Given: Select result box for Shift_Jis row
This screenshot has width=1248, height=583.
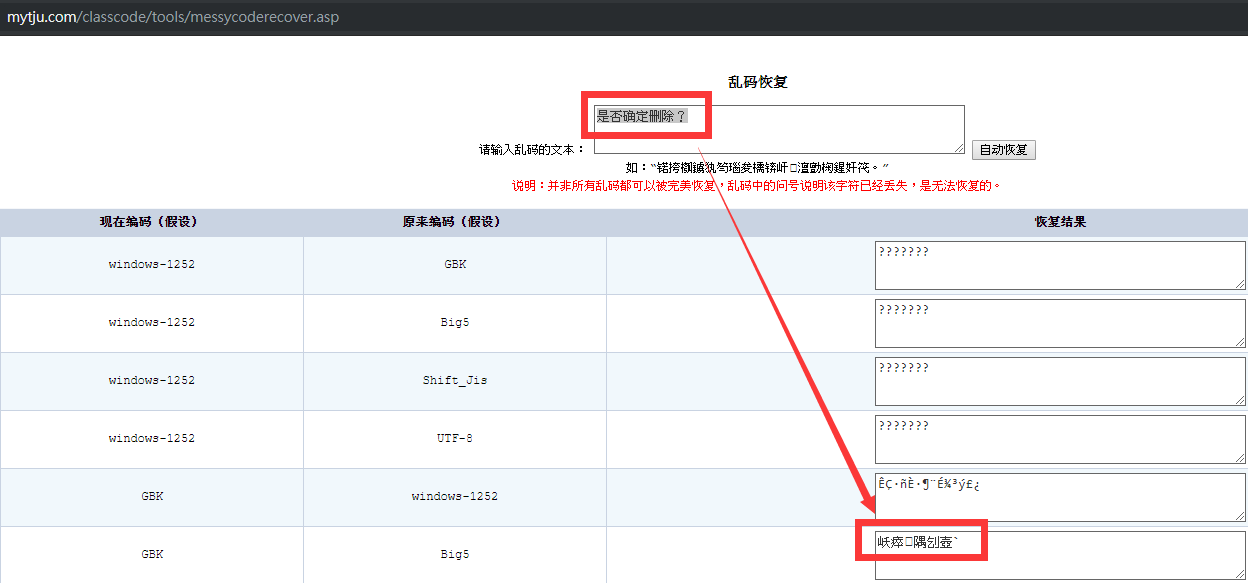Looking at the screenshot, I should click(1059, 381).
